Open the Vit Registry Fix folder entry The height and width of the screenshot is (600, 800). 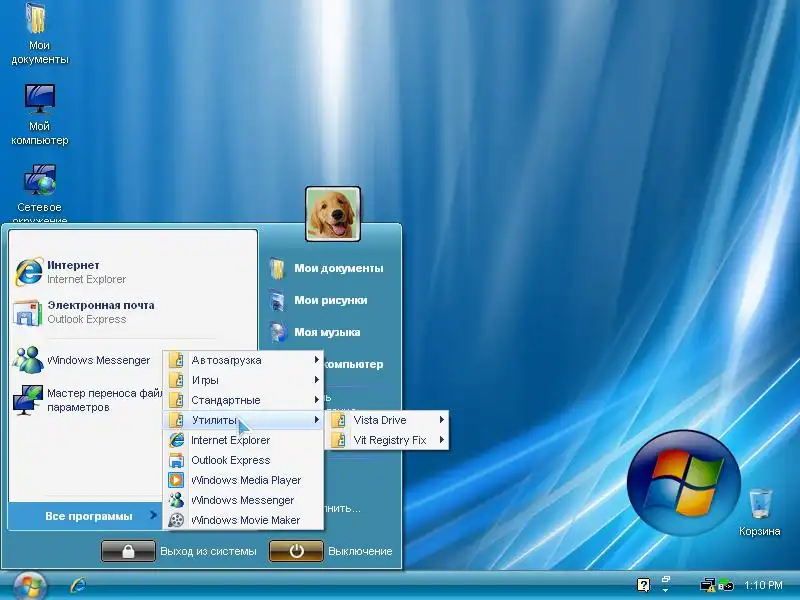pos(387,440)
